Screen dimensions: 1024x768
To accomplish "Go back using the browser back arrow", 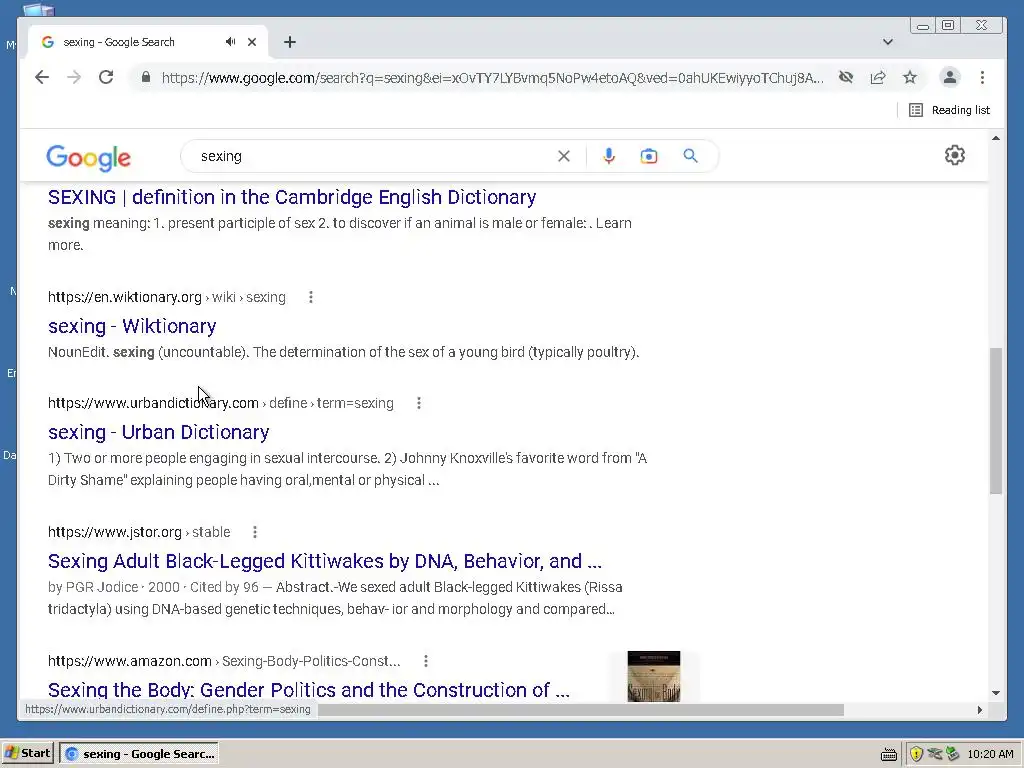I will pos(42,78).
